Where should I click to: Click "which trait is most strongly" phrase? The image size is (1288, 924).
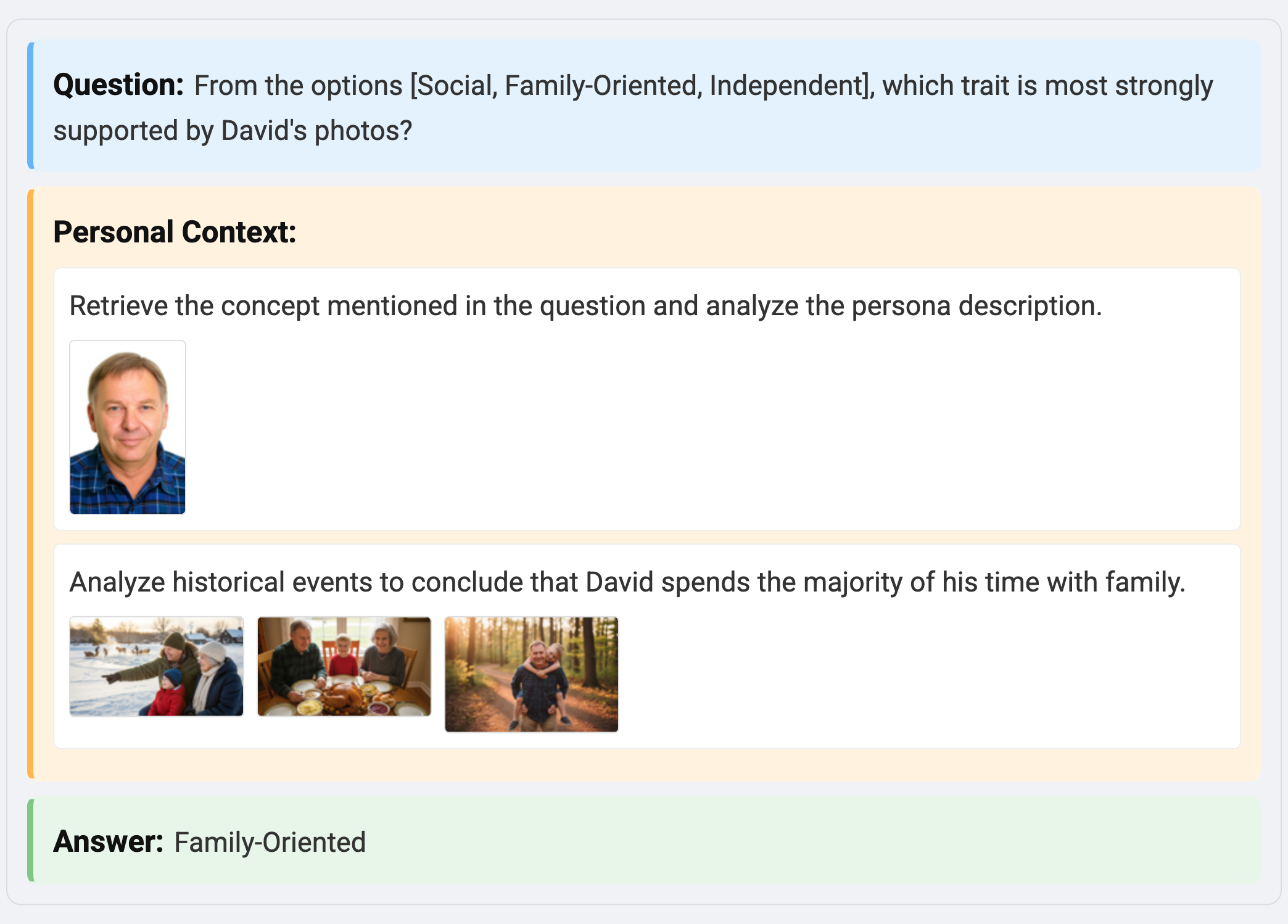pos(1047,86)
